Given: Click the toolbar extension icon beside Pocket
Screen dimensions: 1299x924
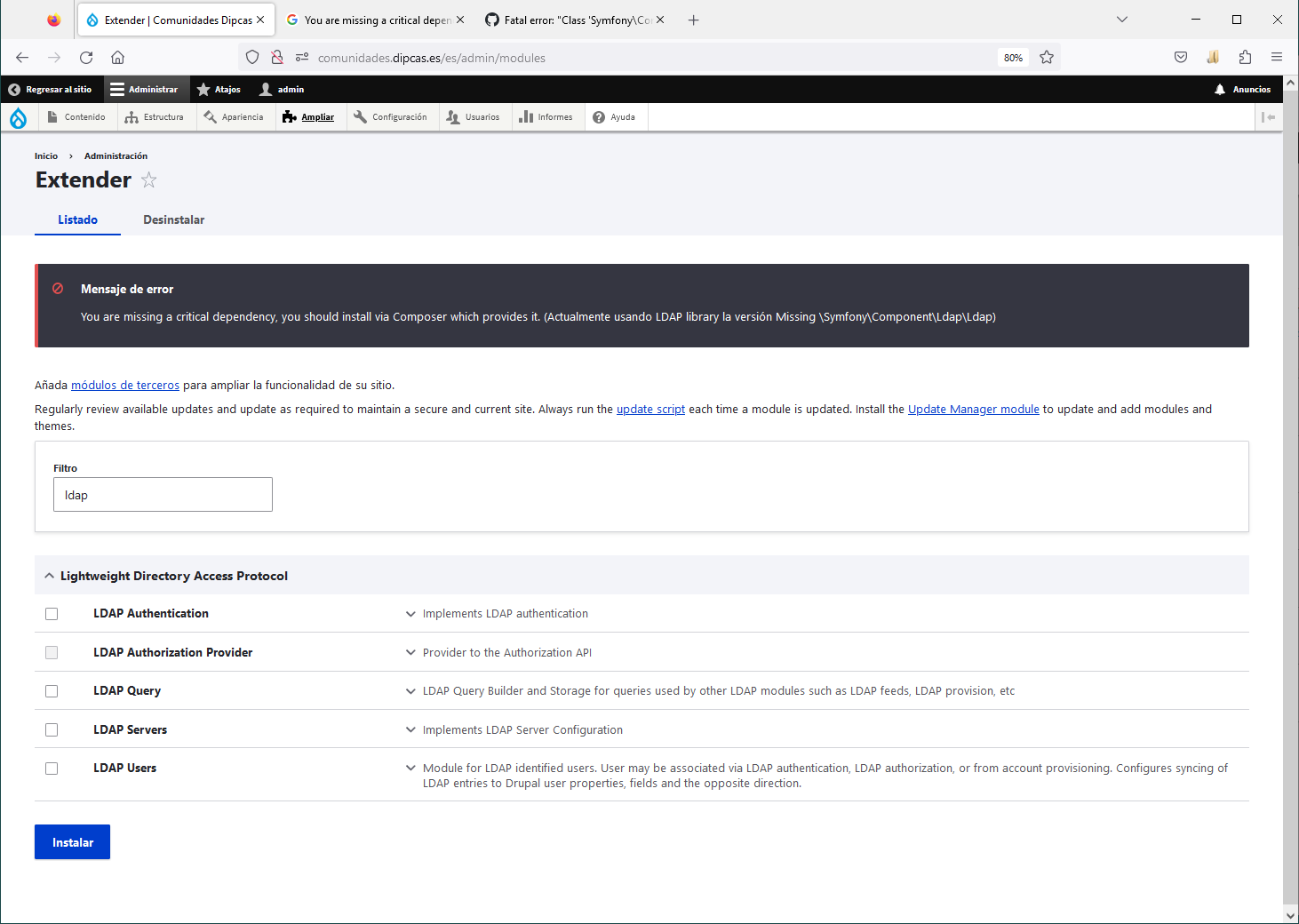Looking at the screenshot, I should pos(1213,58).
